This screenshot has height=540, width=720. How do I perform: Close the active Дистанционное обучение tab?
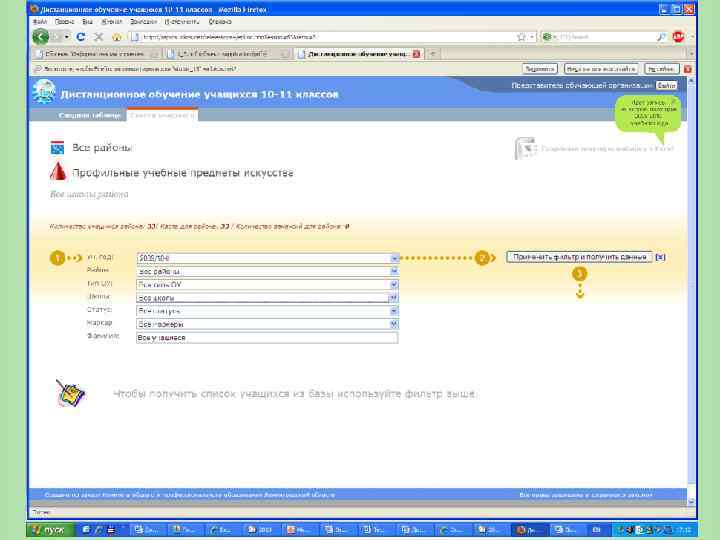[x=416, y=54]
